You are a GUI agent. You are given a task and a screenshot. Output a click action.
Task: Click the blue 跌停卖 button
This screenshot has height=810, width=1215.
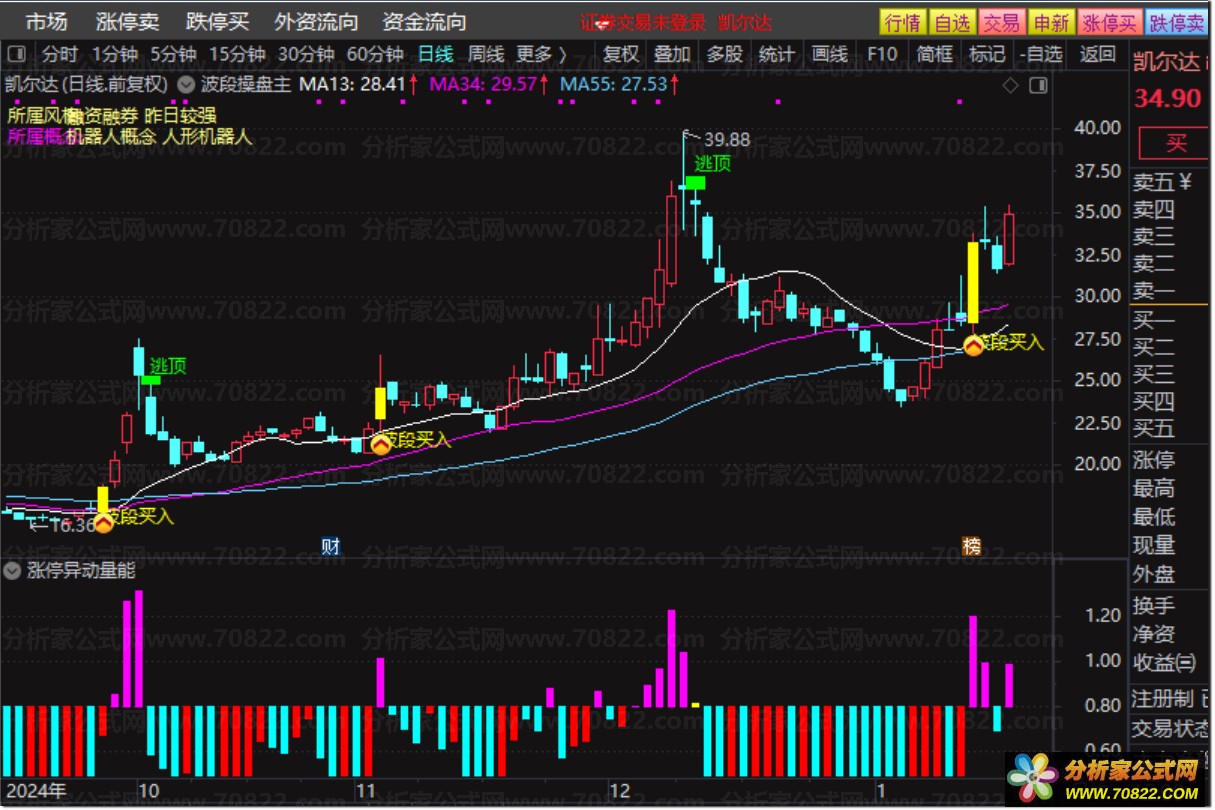click(1176, 23)
